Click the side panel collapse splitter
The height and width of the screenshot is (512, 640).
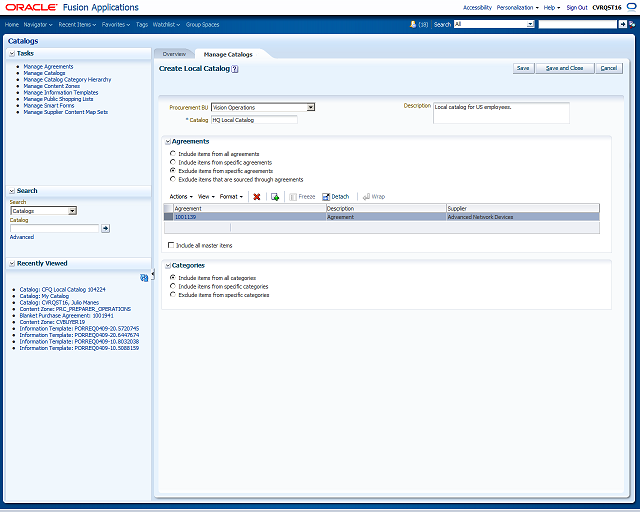pyautogui.click(x=153, y=275)
